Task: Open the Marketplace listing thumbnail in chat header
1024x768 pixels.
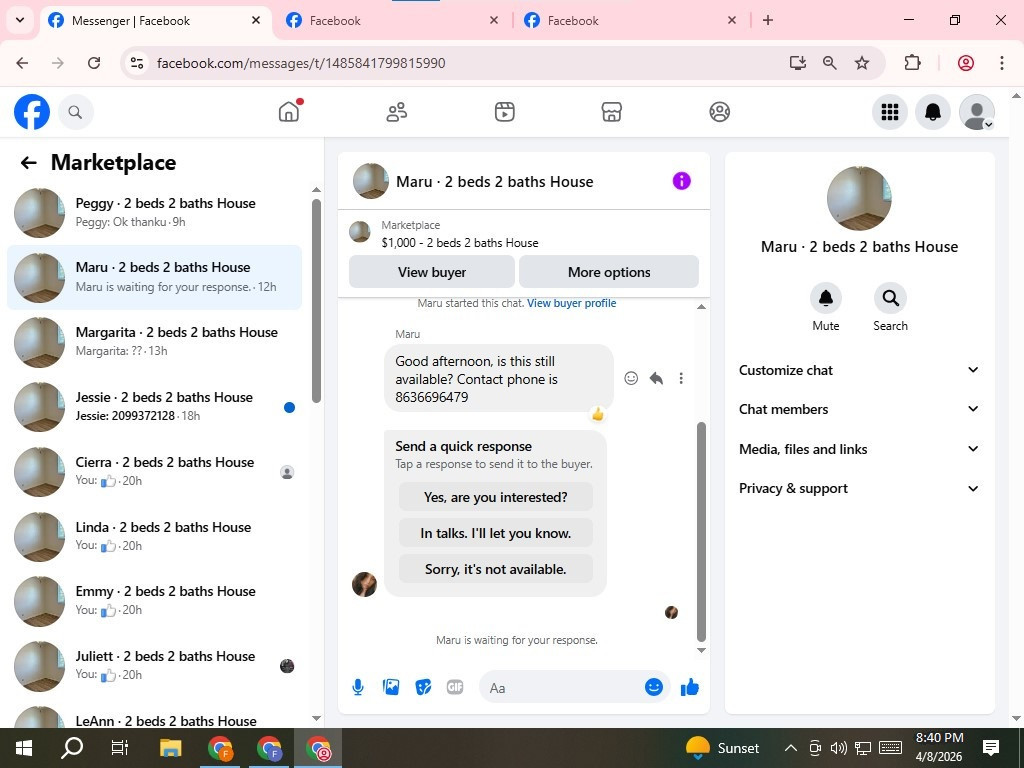Action: [x=359, y=232]
